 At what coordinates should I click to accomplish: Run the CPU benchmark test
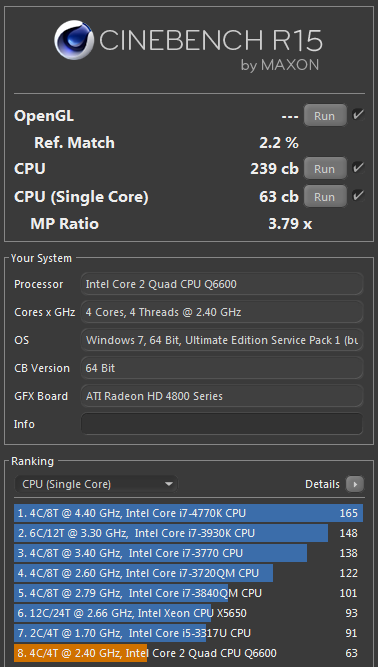tap(325, 168)
